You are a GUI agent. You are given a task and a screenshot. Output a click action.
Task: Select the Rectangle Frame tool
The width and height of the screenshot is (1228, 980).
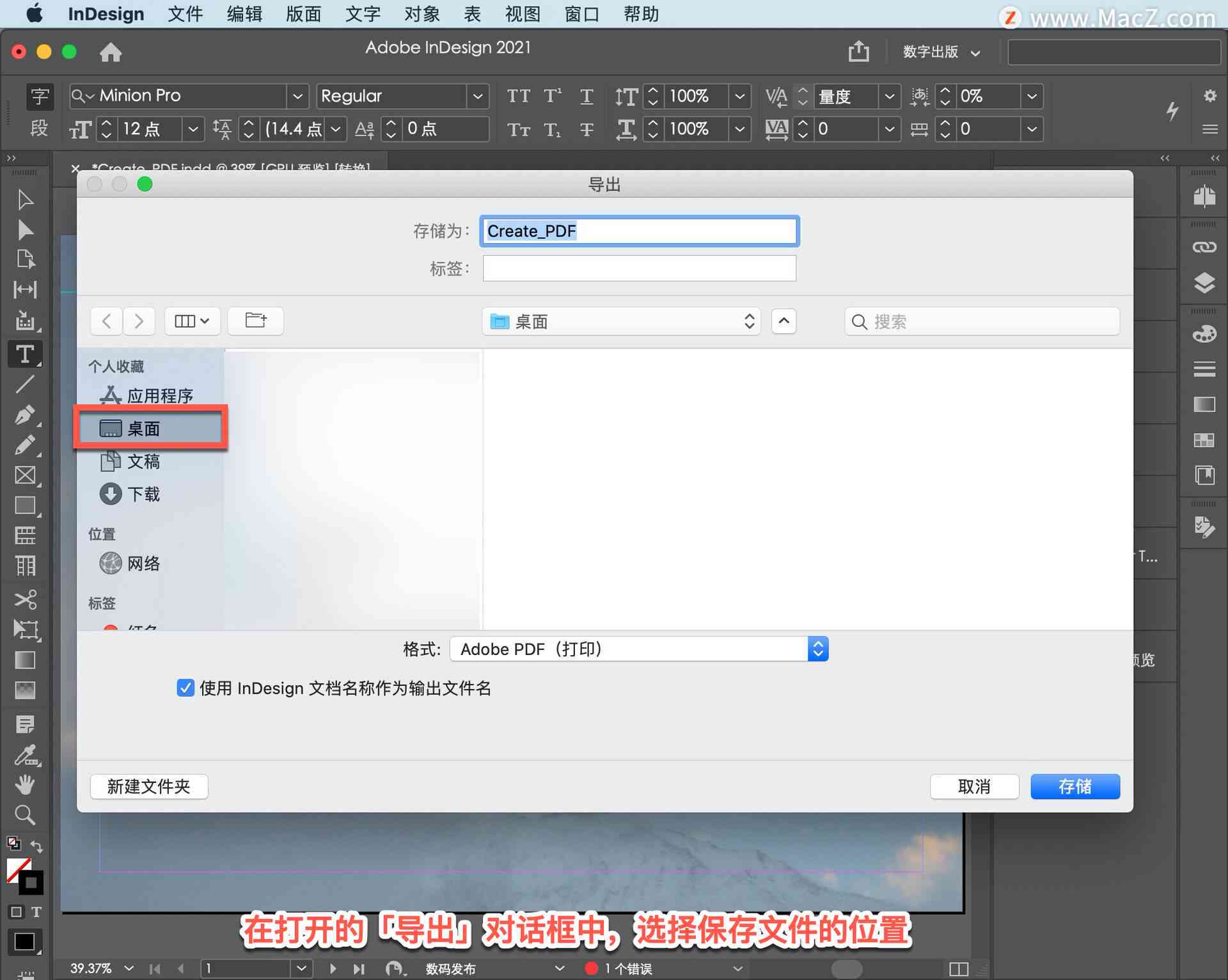click(25, 475)
